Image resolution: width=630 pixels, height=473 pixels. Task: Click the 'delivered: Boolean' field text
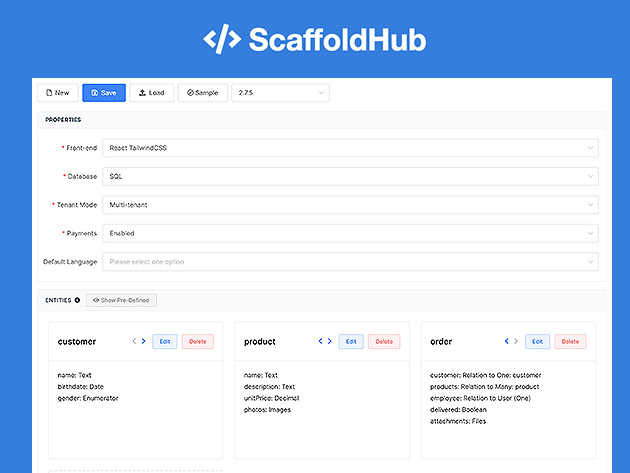pos(458,410)
